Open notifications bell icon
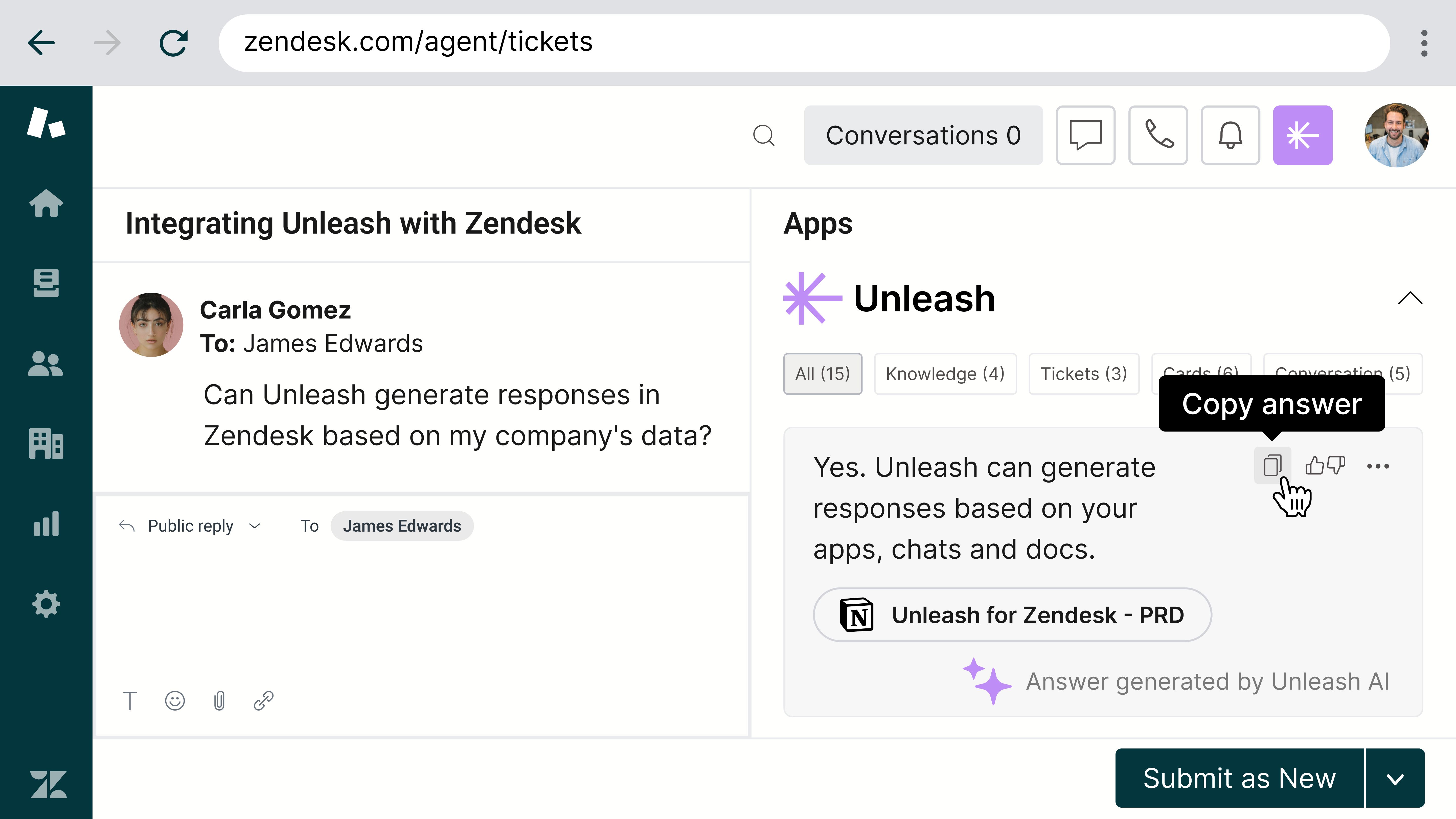1456x819 pixels. 1230,136
